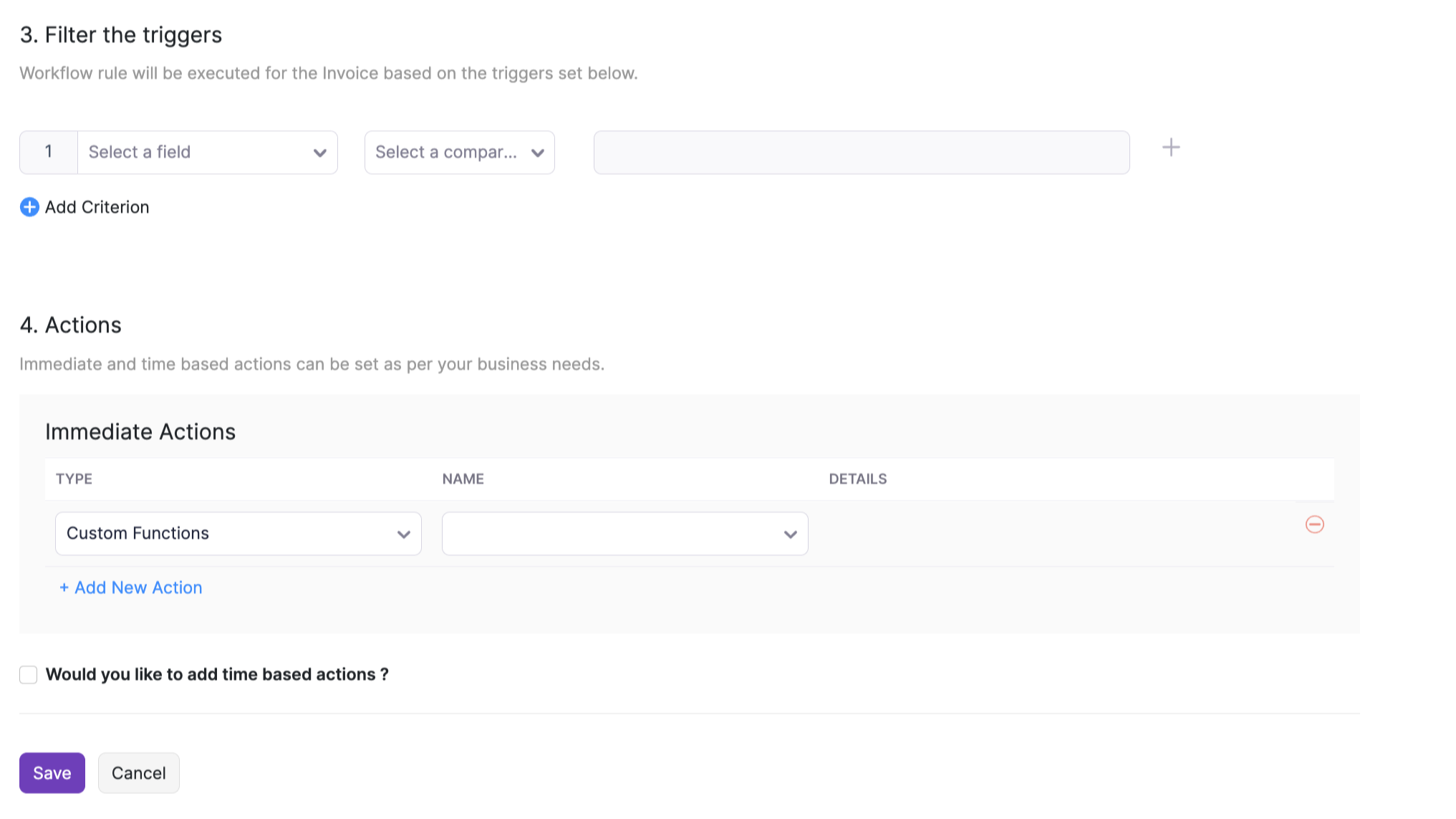This screenshot has height=819, width=1456.
Task: Click the Immediate Actions heading
Action: [140, 432]
